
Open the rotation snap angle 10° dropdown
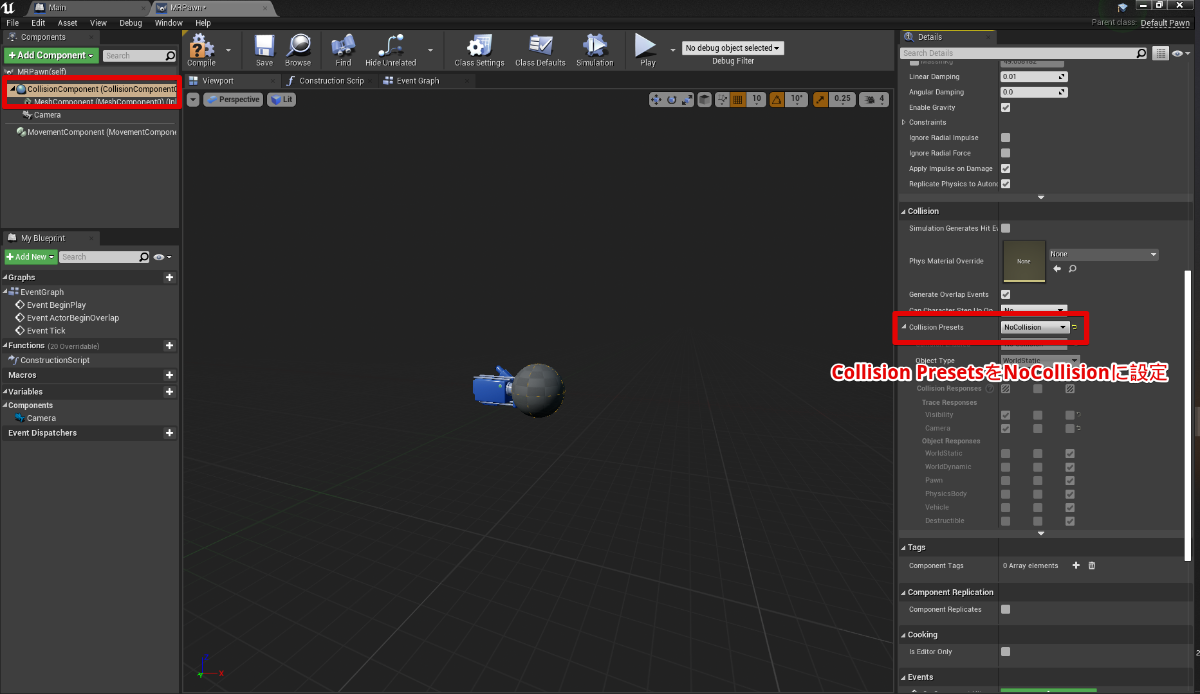(797, 99)
